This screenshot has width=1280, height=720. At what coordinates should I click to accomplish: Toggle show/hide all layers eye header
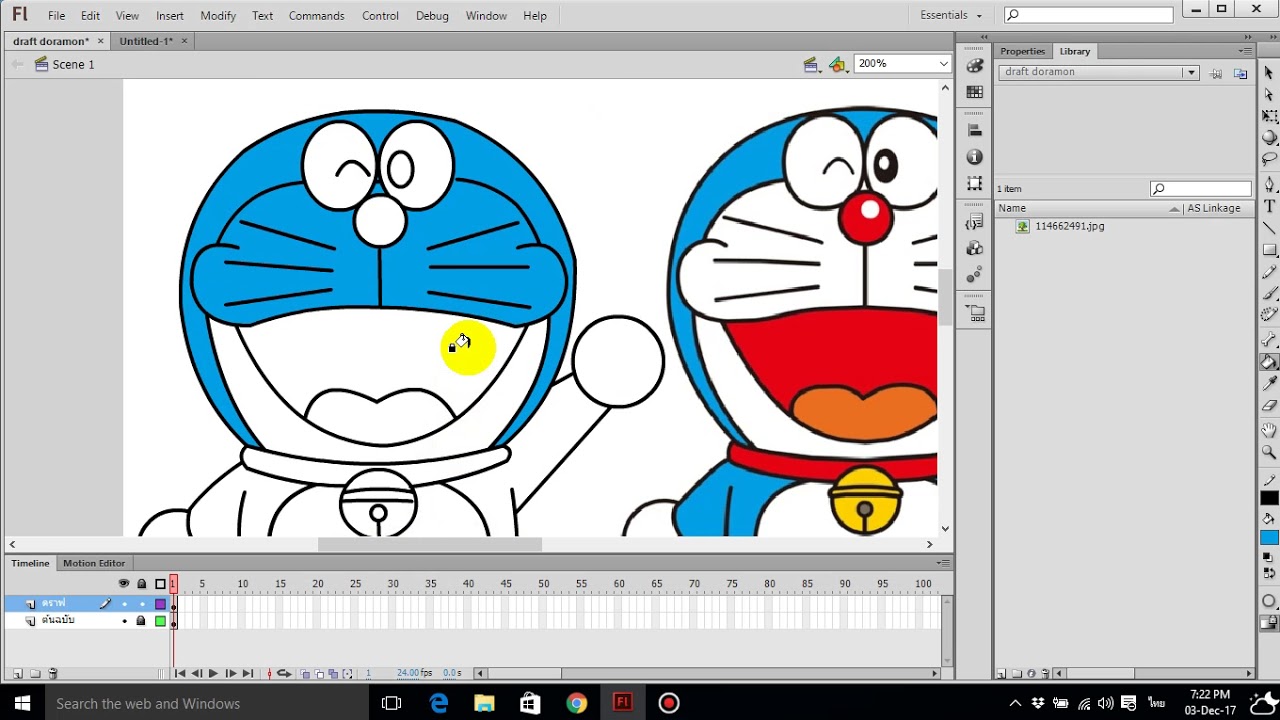(x=124, y=584)
